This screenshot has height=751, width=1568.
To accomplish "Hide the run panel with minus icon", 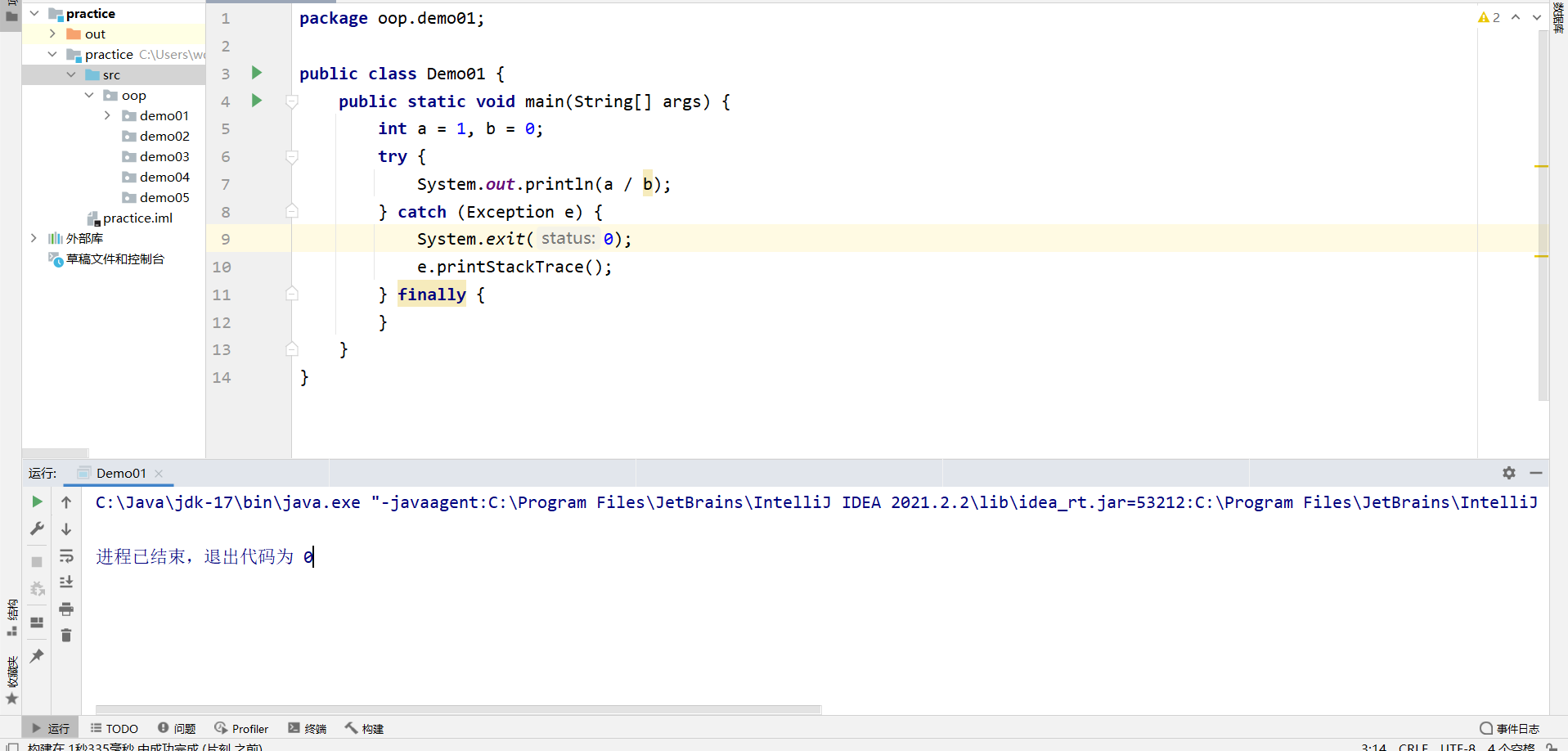I will (x=1536, y=473).
